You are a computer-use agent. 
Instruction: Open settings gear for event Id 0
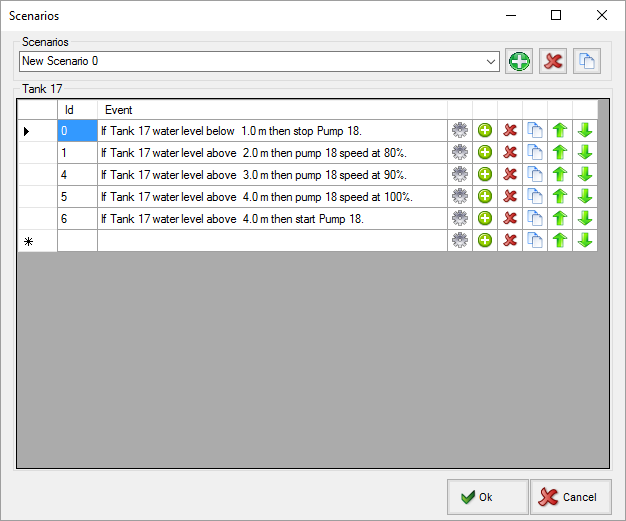[x=460, y=131]
